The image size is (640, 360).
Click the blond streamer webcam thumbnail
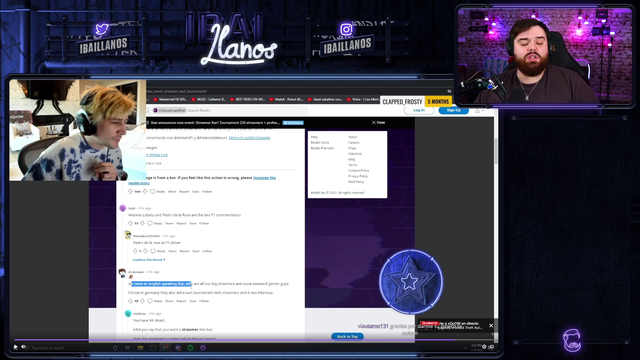click(x=78, y=130)
